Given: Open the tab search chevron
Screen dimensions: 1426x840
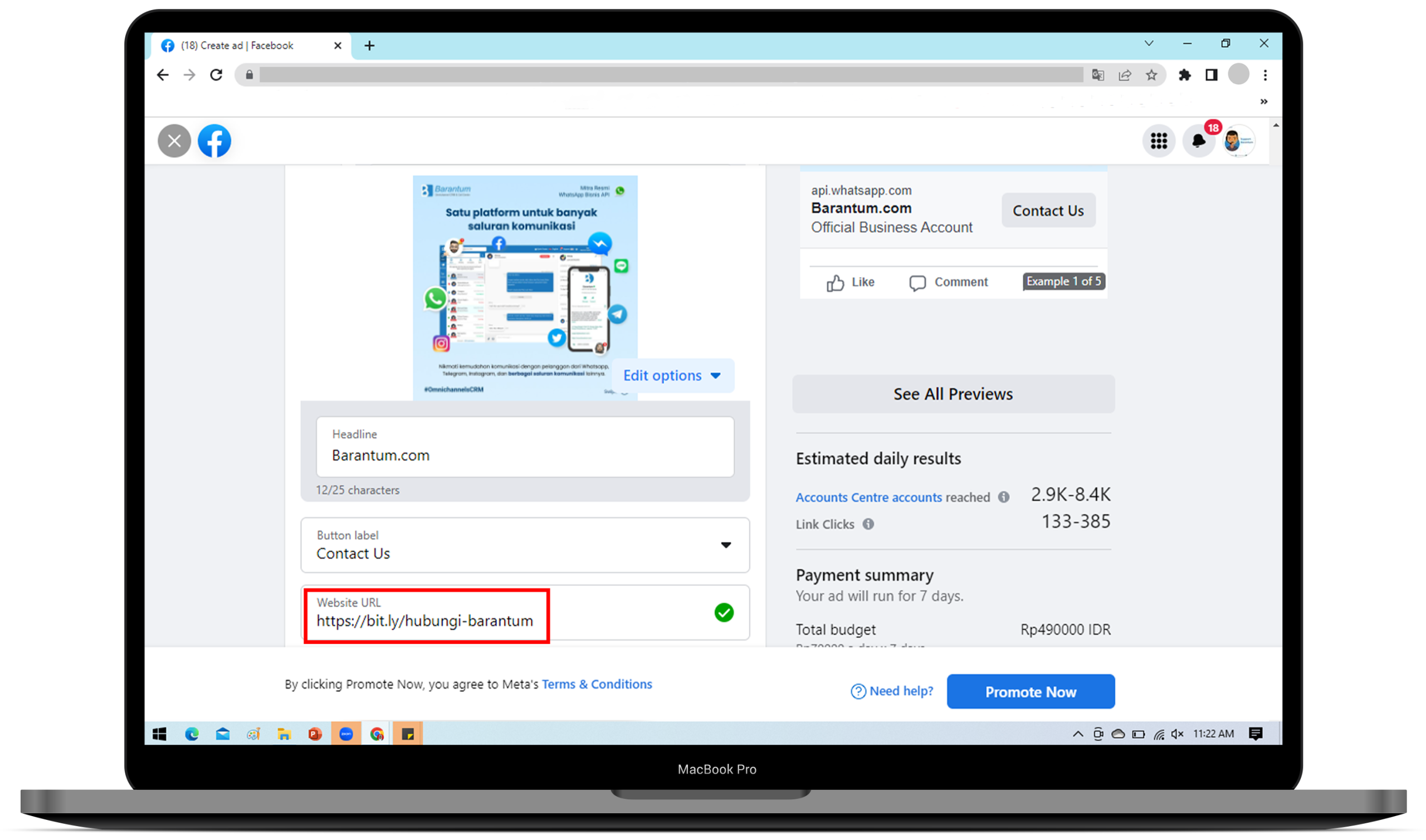Looking at the screenshot, I should coord(1149,43).
